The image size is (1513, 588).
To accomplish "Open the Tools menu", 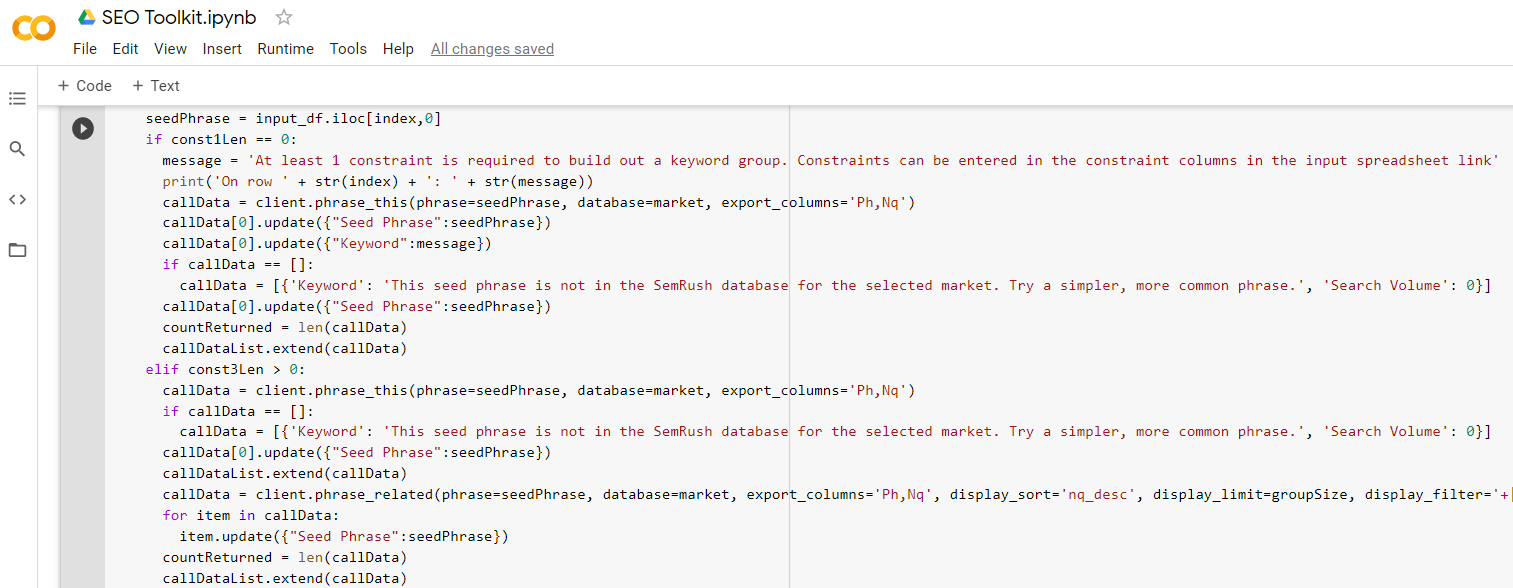I will (348, 49).
